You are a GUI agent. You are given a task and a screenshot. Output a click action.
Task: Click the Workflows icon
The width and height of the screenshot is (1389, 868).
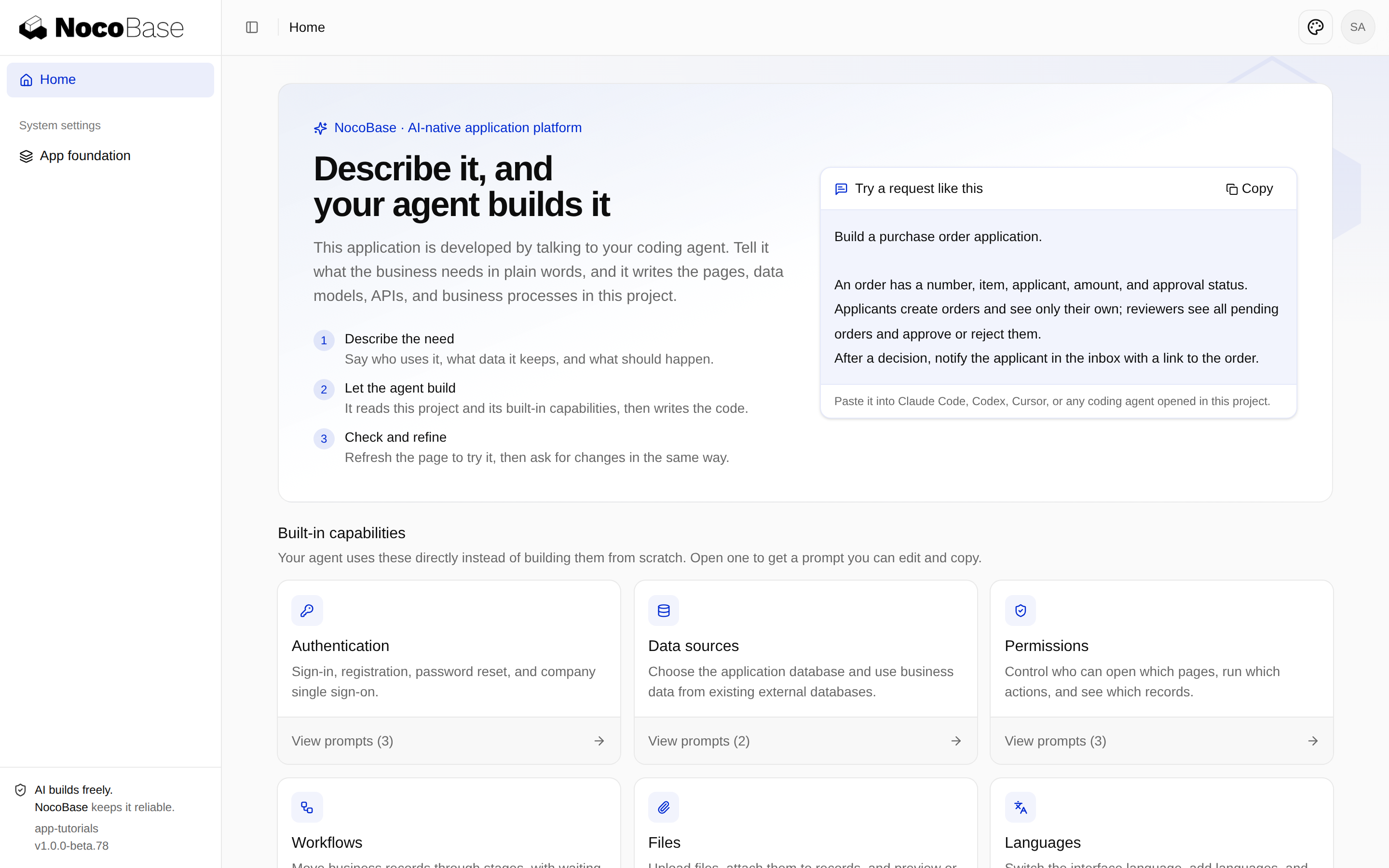[x=307, y=807]
